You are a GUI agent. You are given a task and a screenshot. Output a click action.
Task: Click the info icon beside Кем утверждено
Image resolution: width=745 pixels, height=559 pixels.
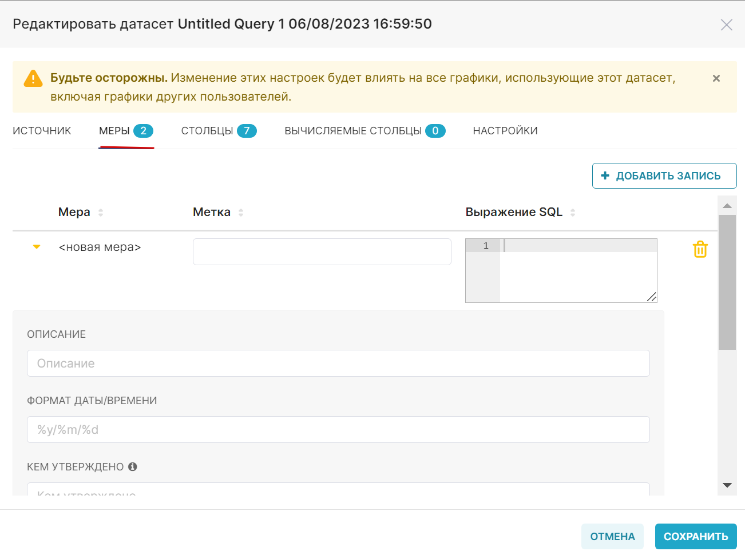pos(133,467)
